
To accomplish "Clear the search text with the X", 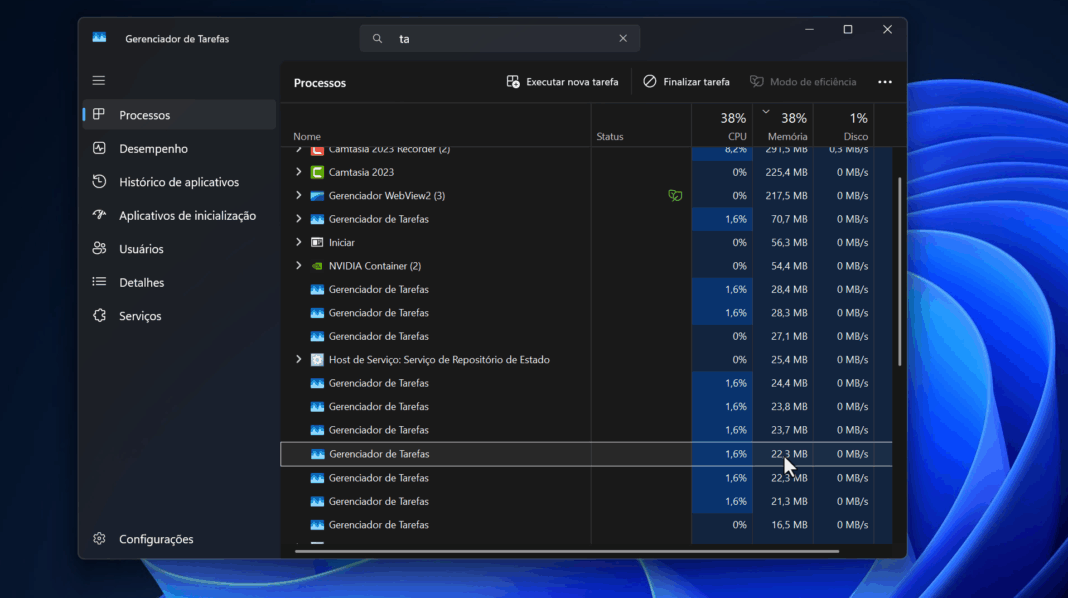I will pyautogui.click(x=623, y=39).
